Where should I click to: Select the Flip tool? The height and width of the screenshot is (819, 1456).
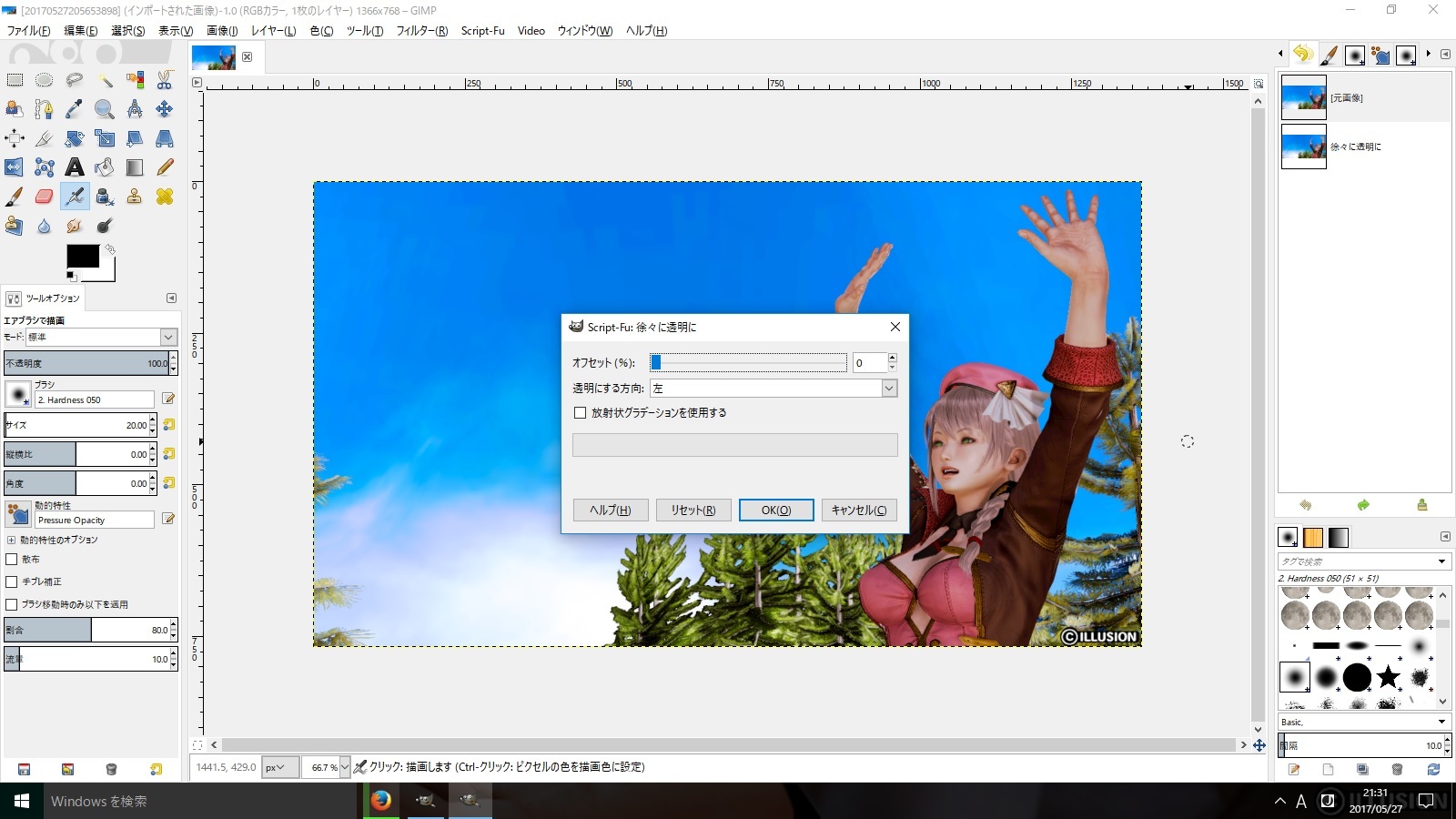[15, 167]
